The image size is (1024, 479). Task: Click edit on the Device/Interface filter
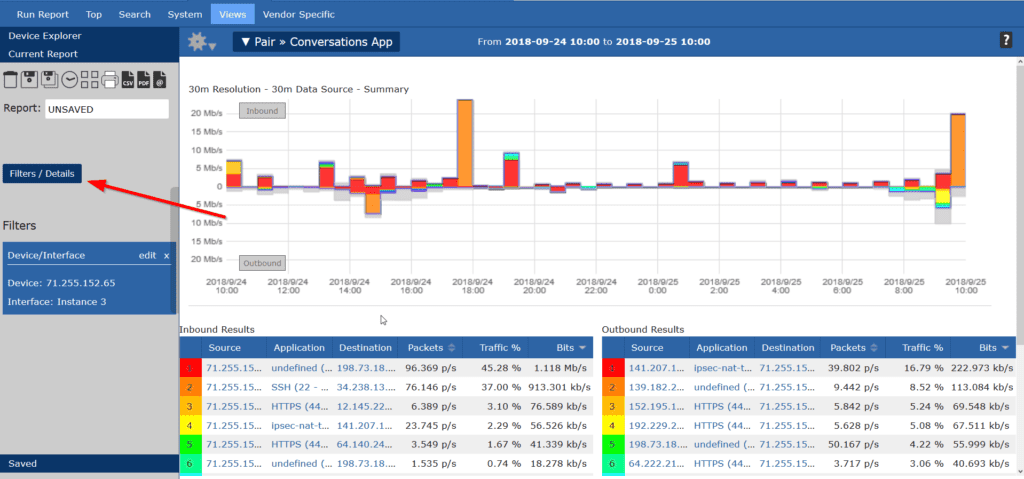(147, 256)
